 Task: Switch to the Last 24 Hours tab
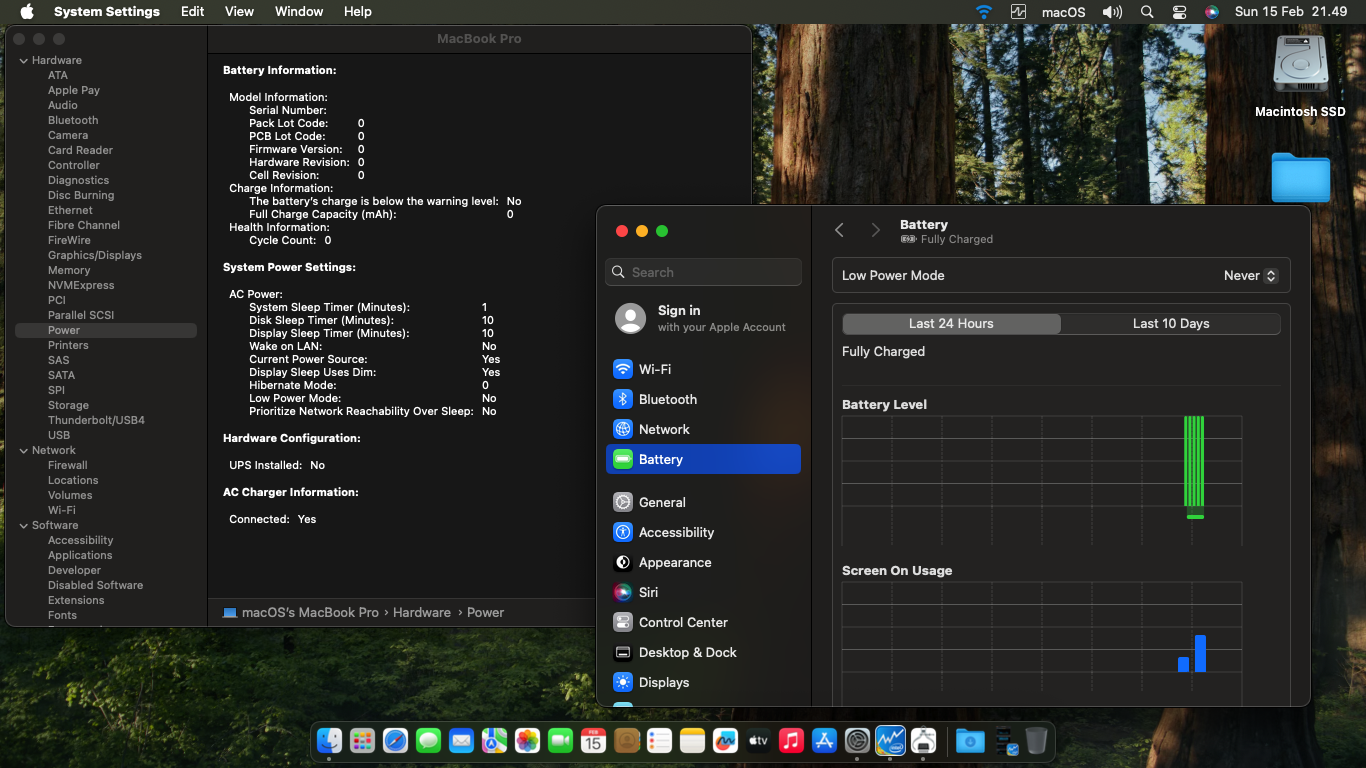[x=951, y=324]
